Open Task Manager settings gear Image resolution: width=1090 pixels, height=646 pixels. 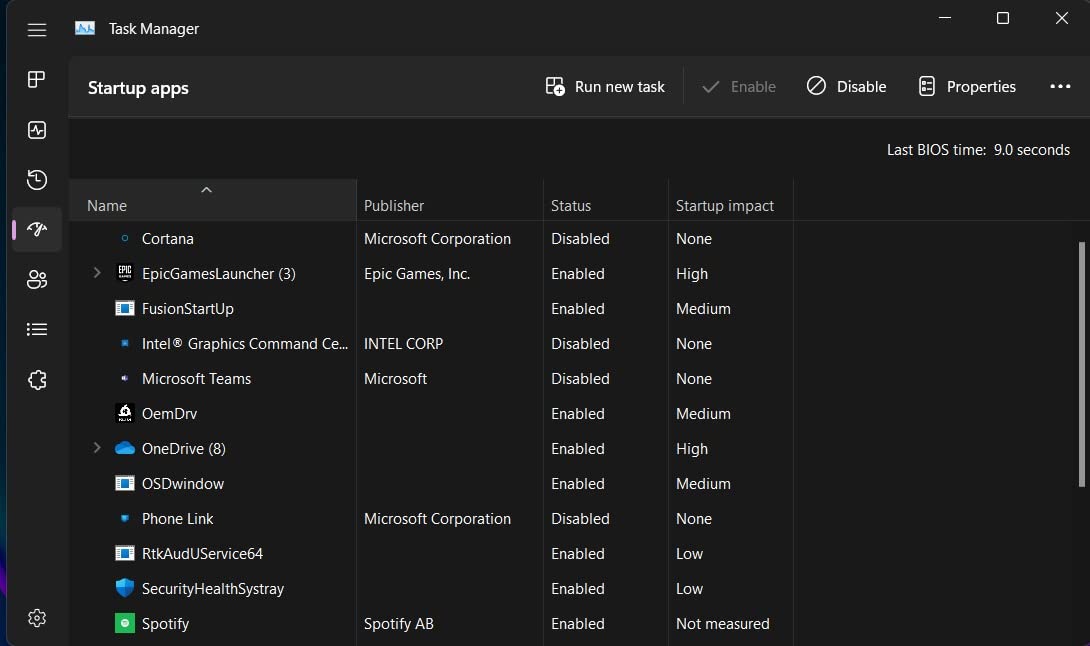37,617
